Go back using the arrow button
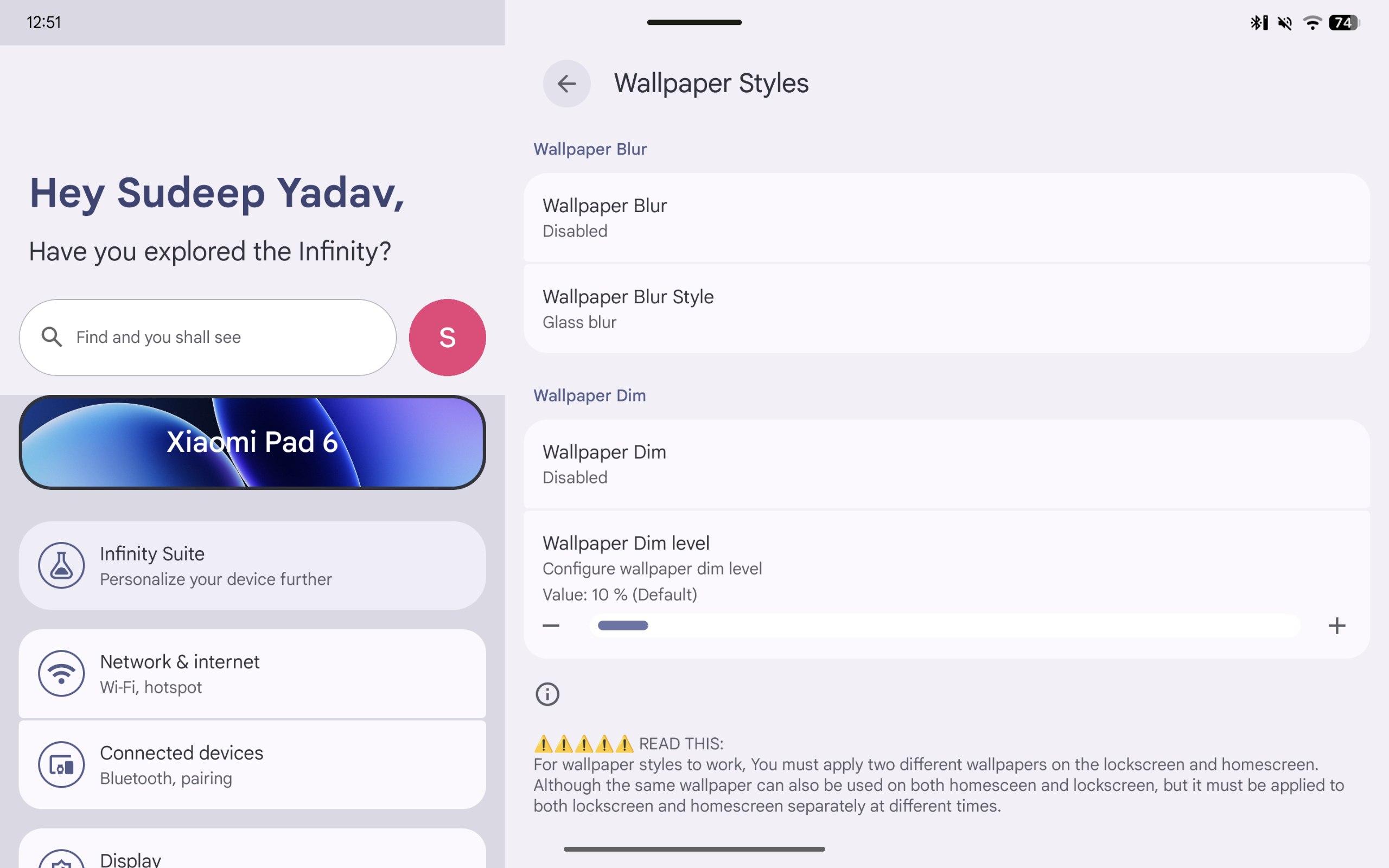Viewport: 1389px width, 868px height. tap(566, 84)
